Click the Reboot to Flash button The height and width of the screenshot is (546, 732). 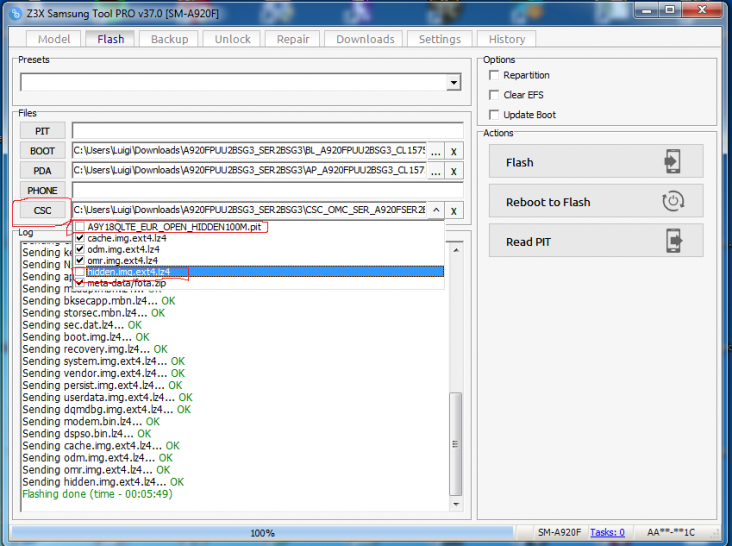[596, 201]
